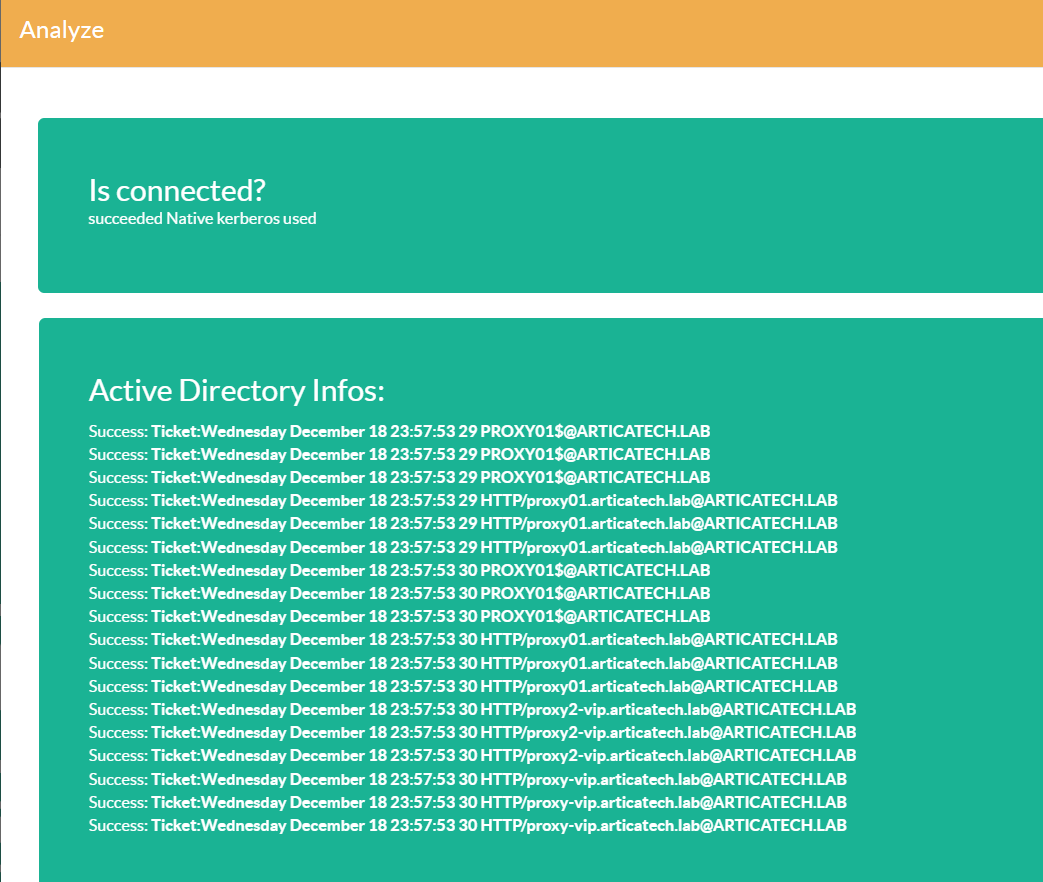Select the second HTTP/proxy2-vip ticket line
This screenshot has height=882, width=1043.
(472, 732)
